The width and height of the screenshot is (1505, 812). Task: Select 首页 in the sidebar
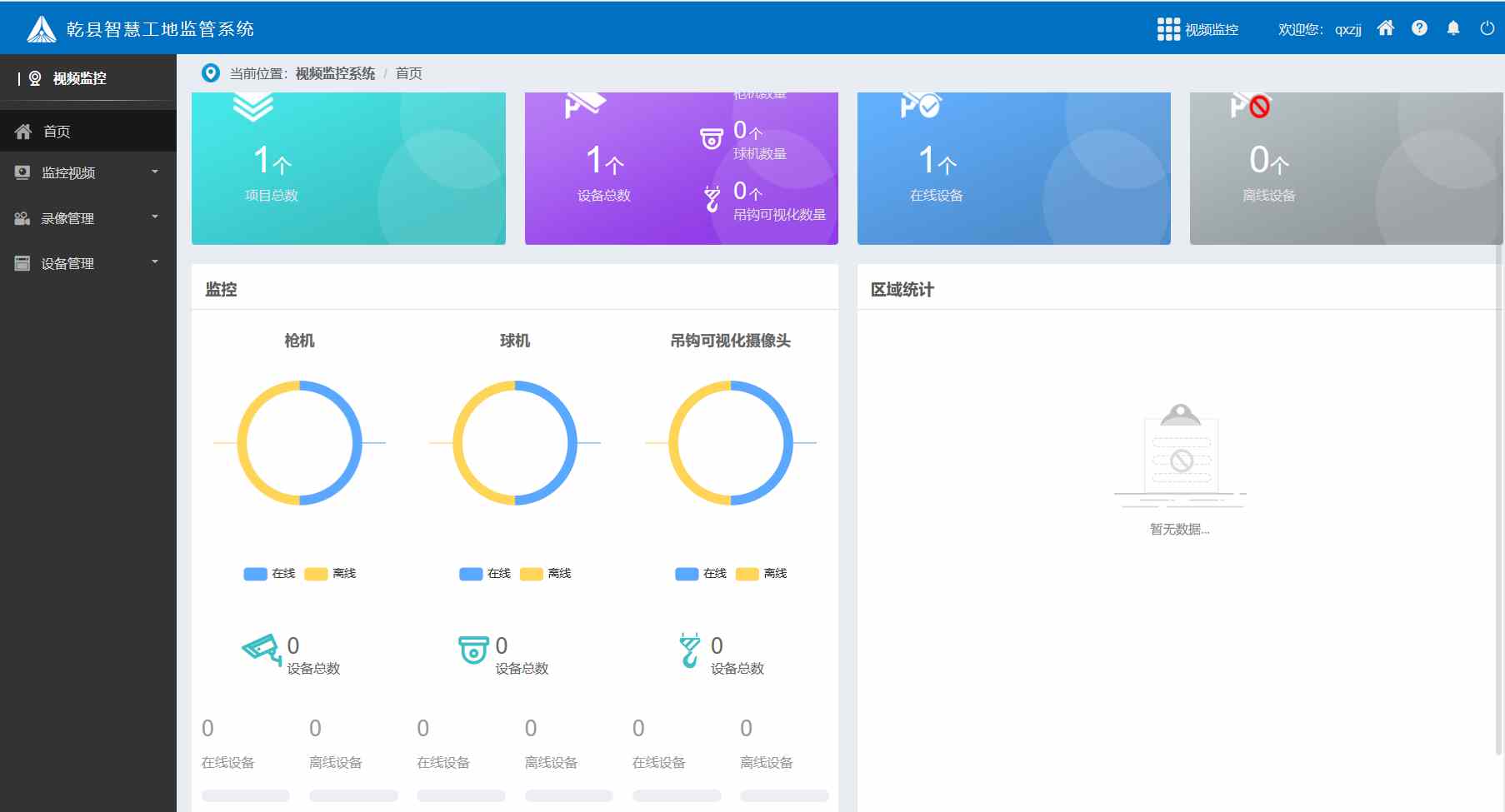coord(57,131)
